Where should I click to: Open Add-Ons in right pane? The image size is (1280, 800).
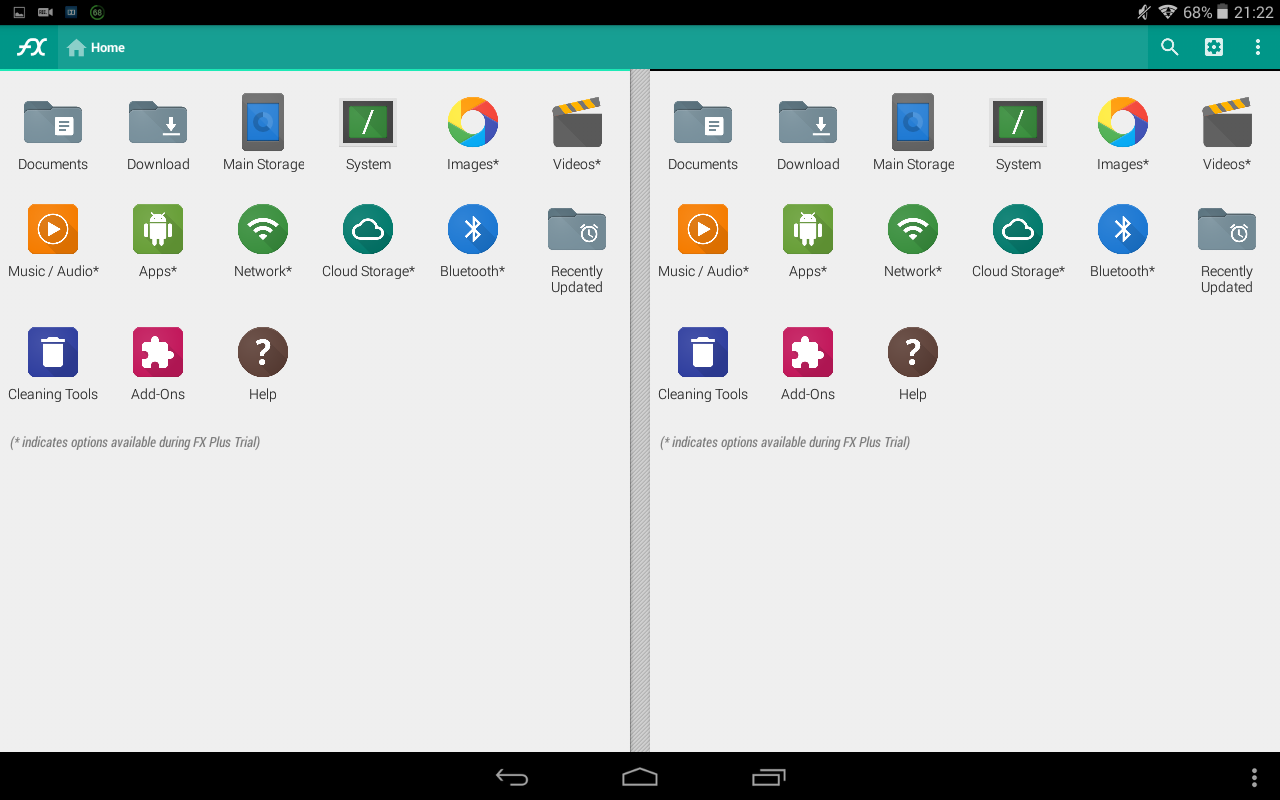click(x=808, y=365)
